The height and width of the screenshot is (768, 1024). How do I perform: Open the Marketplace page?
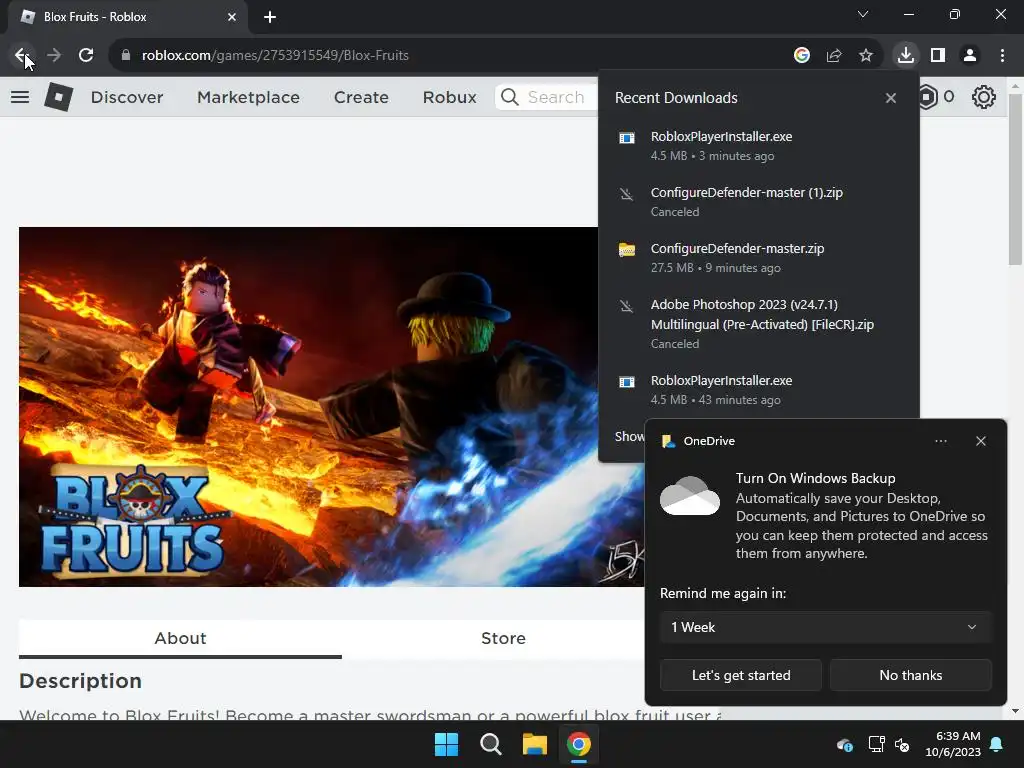(248, 97)
